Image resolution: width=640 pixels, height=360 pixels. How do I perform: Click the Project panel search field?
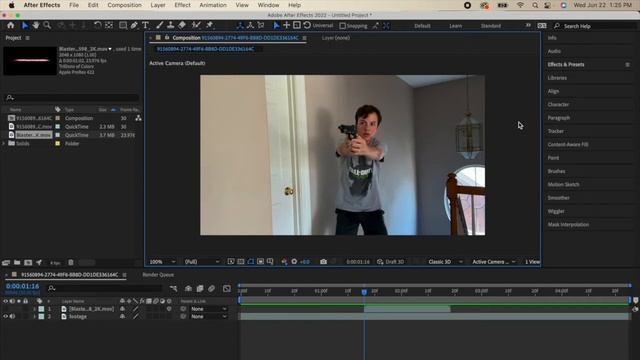tap(72, 98)
